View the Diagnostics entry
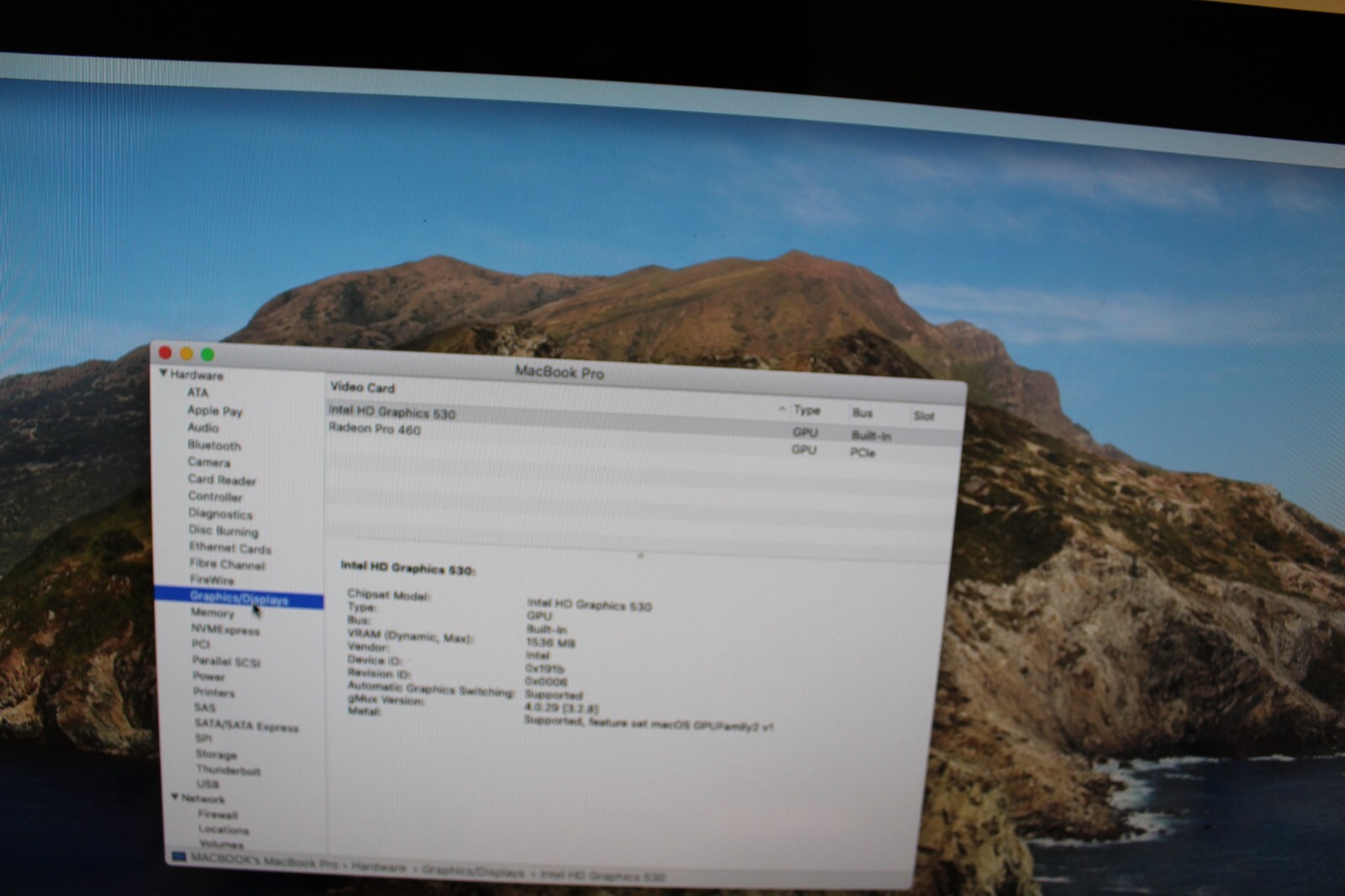This screenshot has width=1345, height=896. pos(220,514)
